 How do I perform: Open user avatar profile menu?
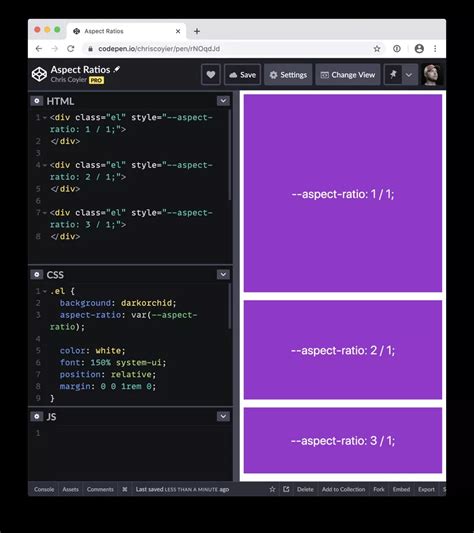tap(431, 74)
